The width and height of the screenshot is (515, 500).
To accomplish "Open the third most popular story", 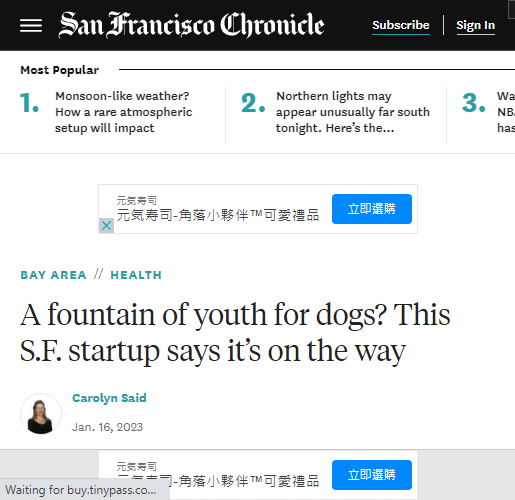I will [x=506, y=112].
